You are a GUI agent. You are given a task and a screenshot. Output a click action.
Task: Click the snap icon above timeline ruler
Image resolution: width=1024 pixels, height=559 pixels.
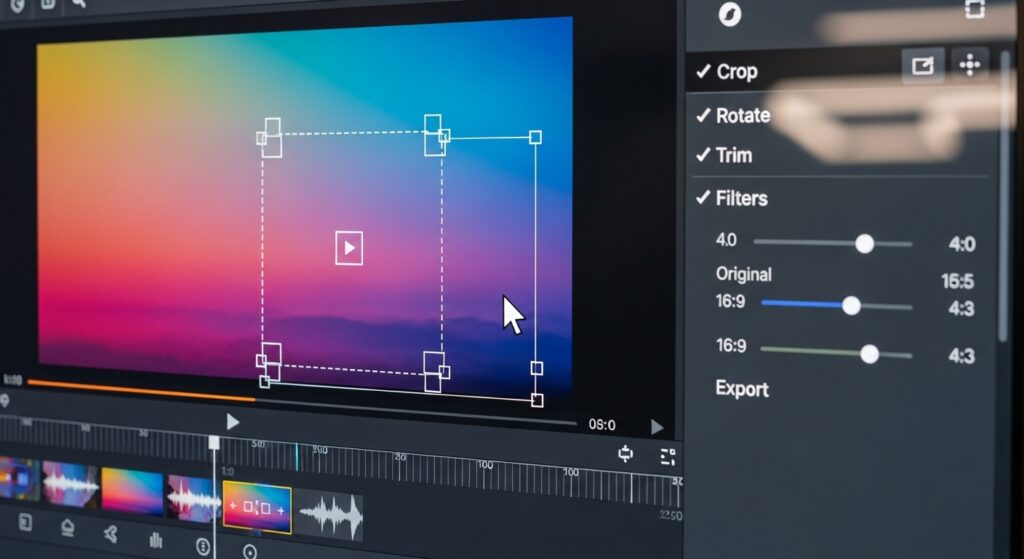[626, 454]
